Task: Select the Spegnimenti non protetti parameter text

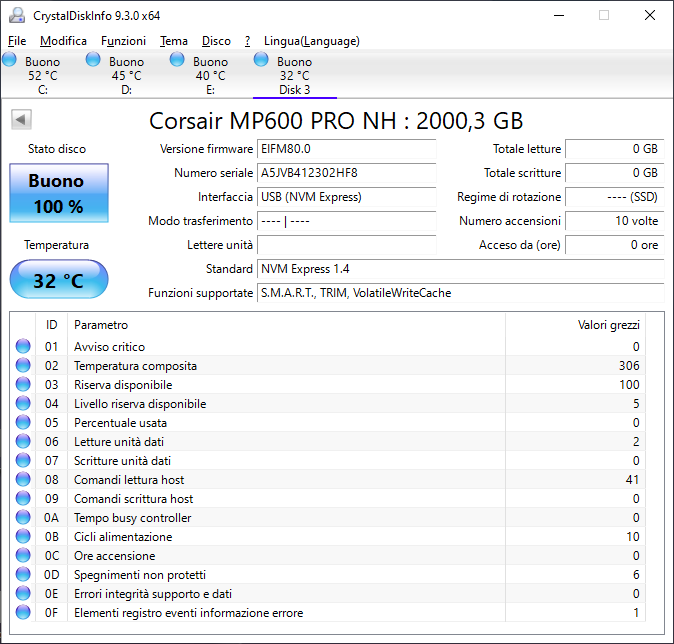Action: [x=140, y=575]
